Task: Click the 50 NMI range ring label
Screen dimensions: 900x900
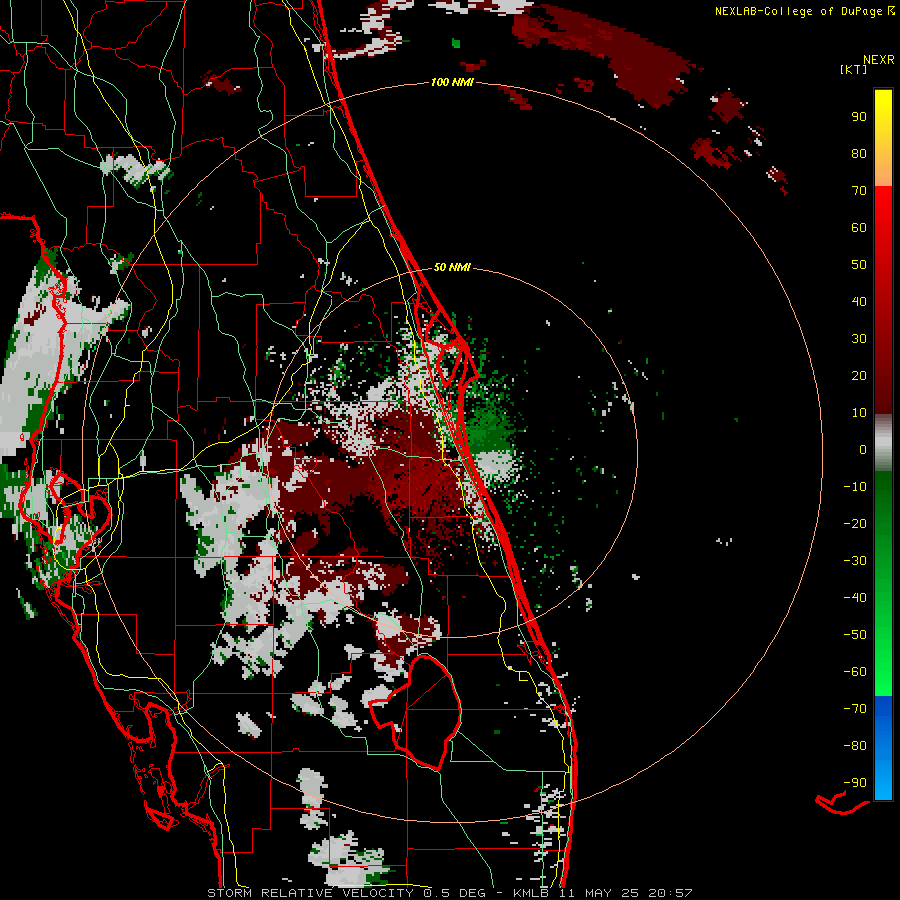Action: coord(452,267)
